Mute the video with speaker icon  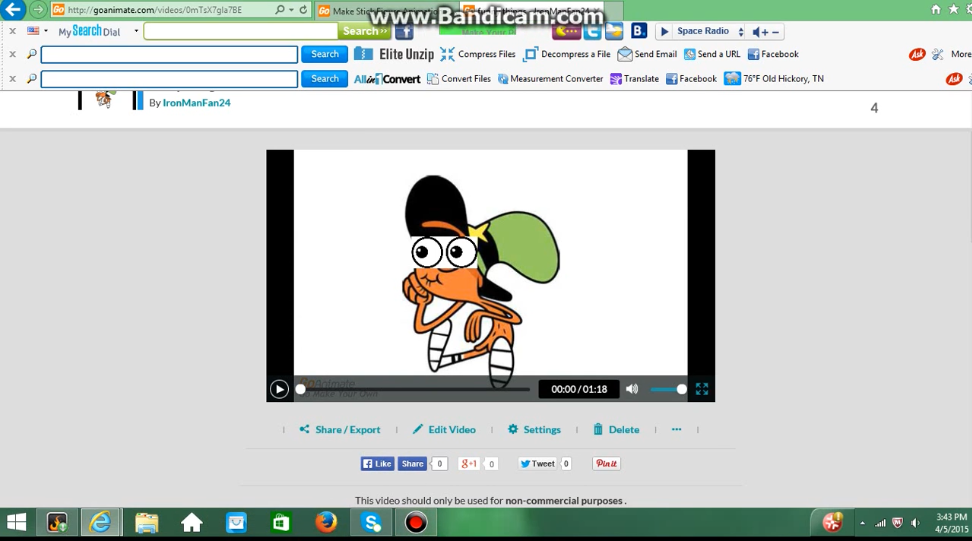point(632,389)
